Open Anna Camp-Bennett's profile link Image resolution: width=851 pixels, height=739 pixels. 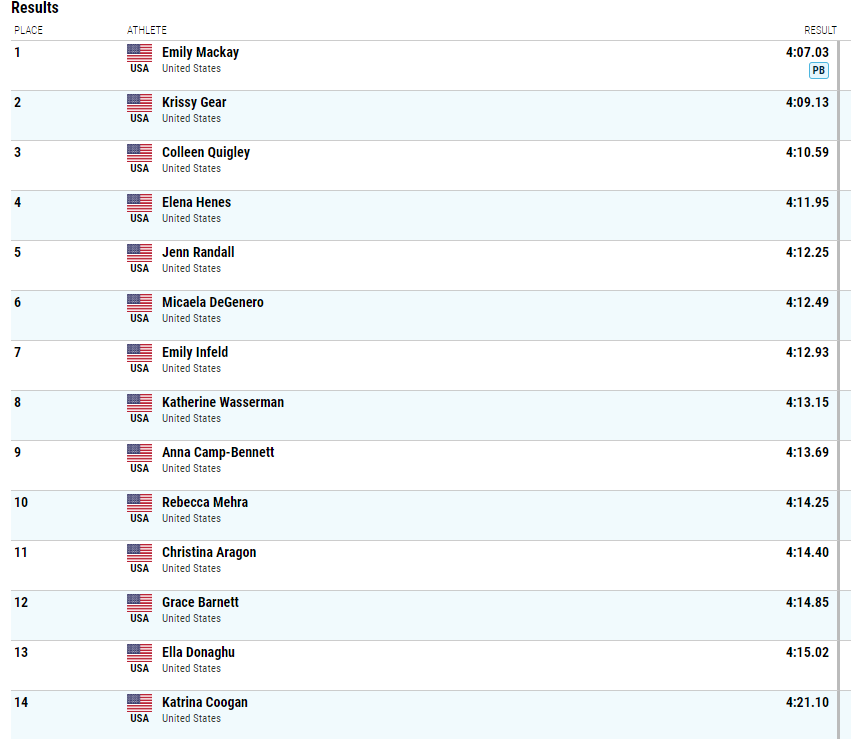point(218,453)
